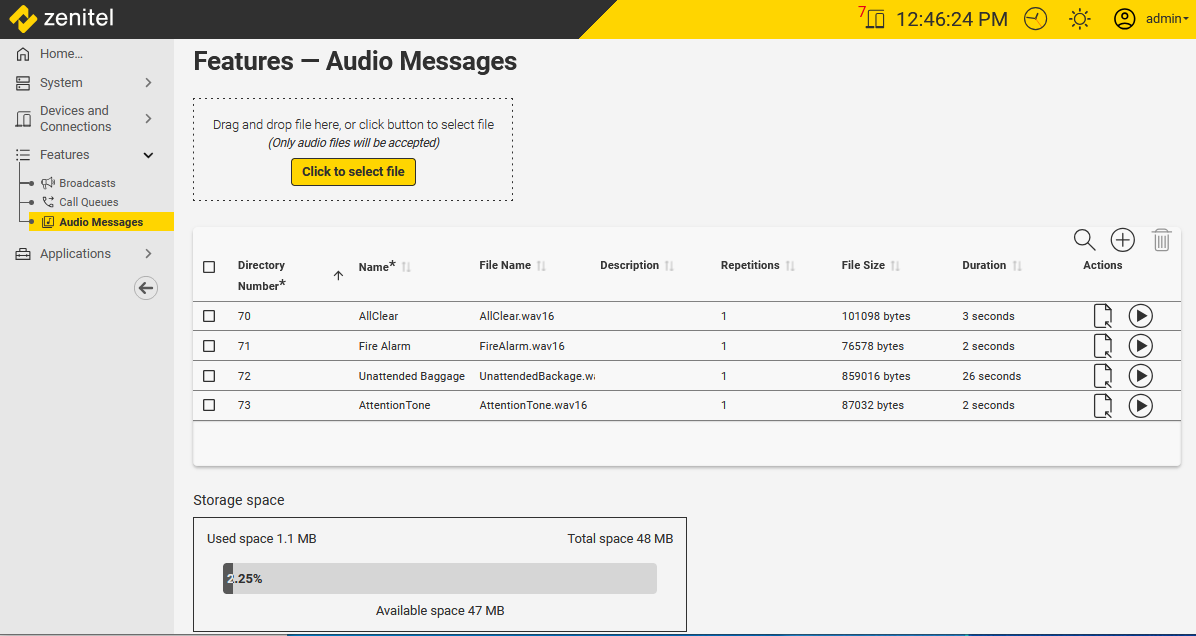Play the AllClear audio message
Image resolution: width=1196 pixels, height=636 pixels.
[1140, 316]
